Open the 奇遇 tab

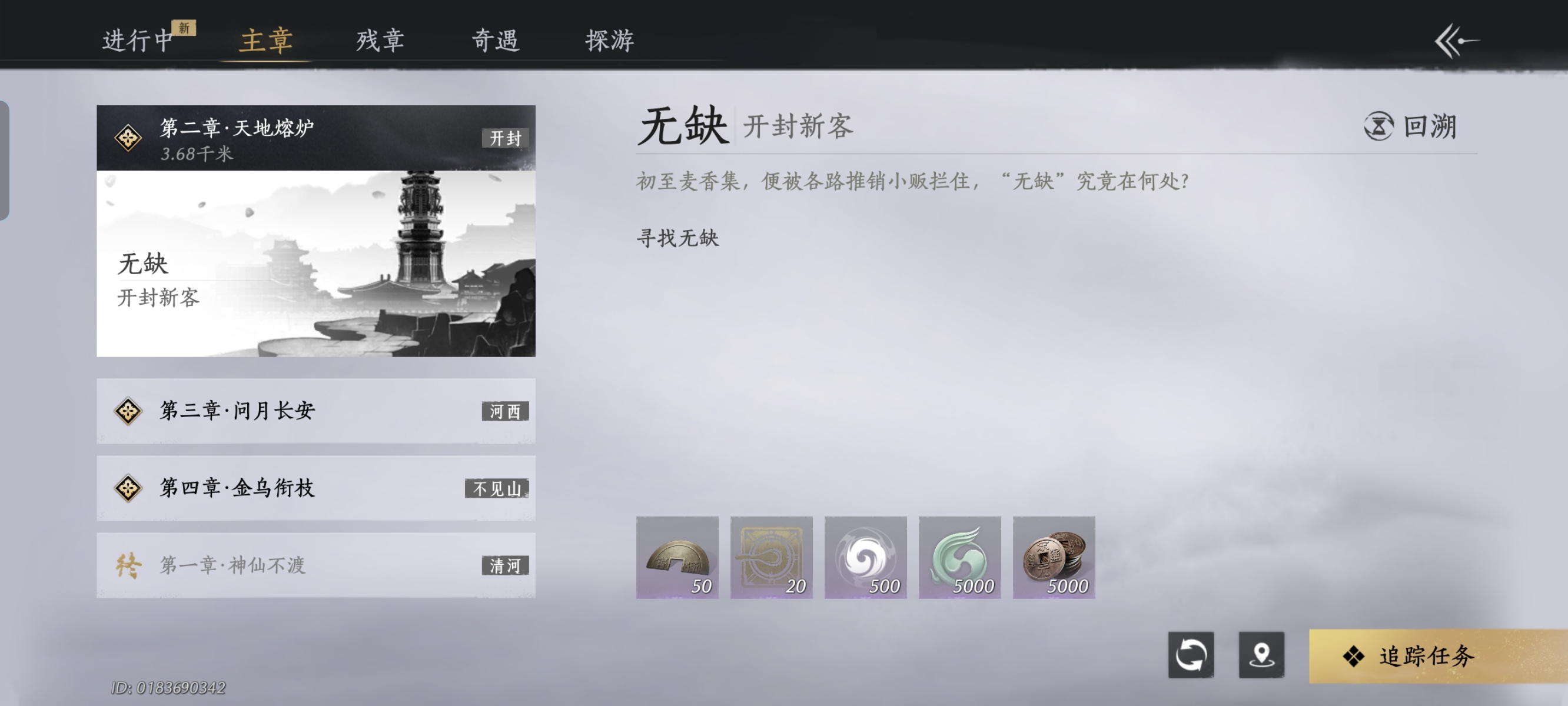(x=496, y=40)
